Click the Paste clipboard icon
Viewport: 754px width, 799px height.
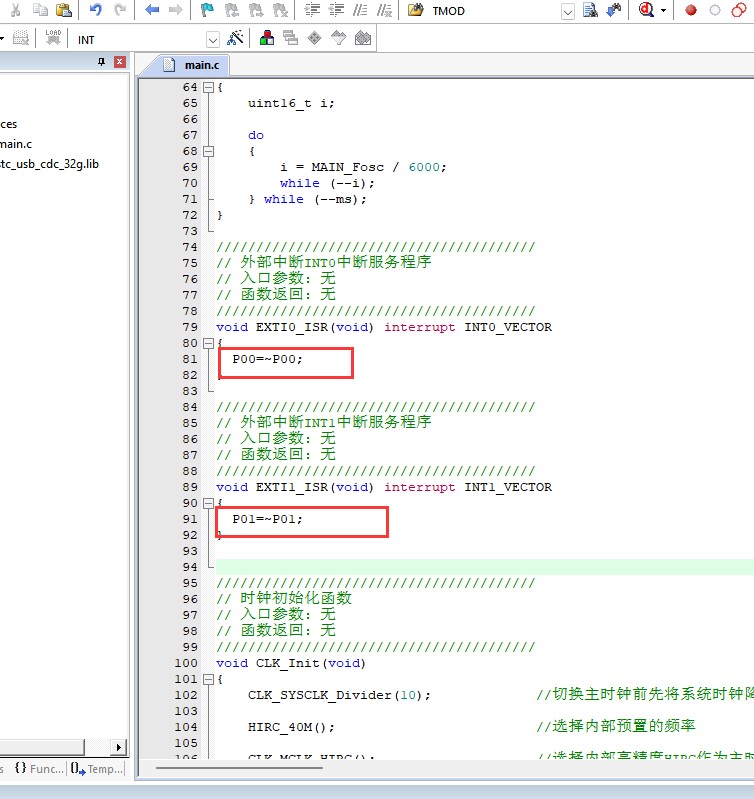click(64, 10)
